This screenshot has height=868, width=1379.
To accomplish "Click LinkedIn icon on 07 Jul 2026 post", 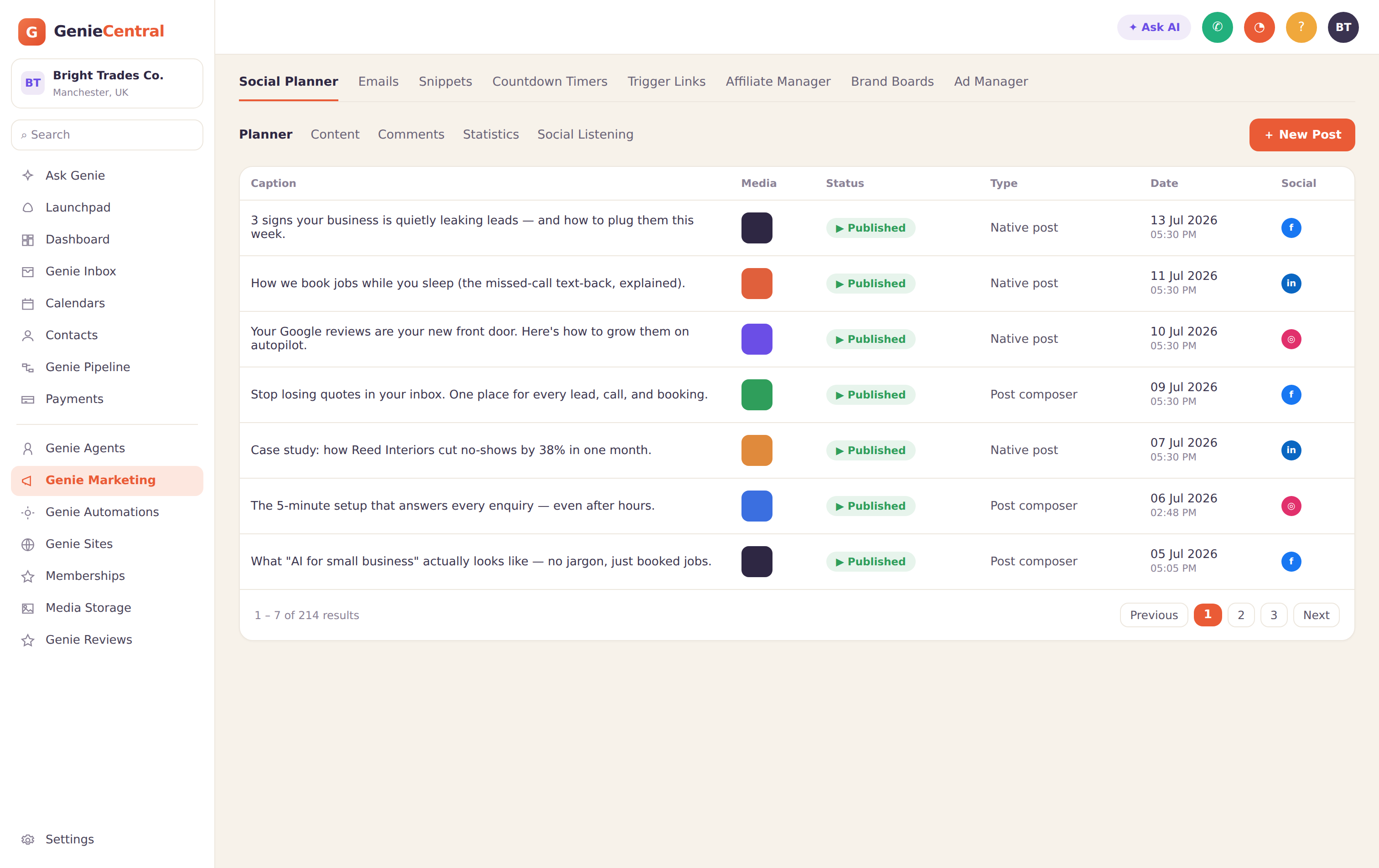I will pyautogui.click(x=1291, y=450).
